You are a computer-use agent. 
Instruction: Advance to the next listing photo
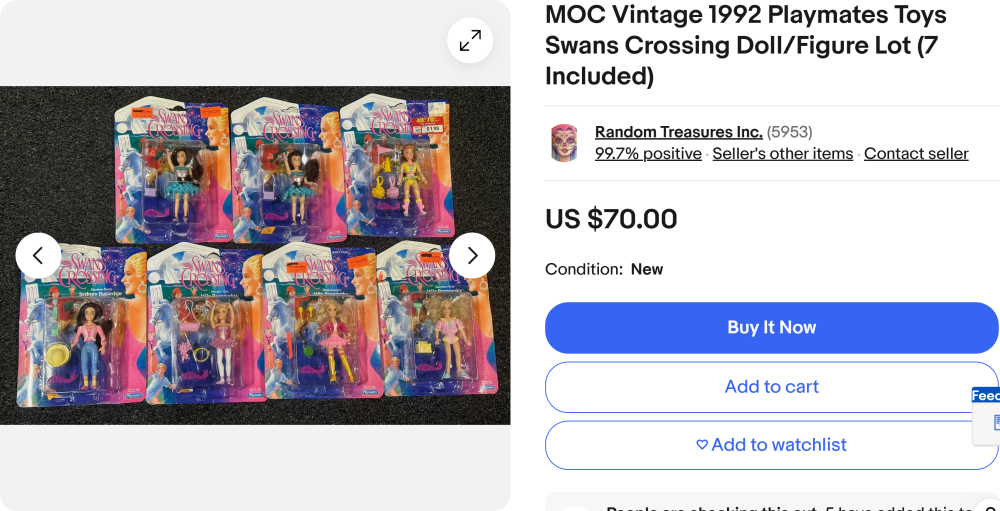[472, 256]
